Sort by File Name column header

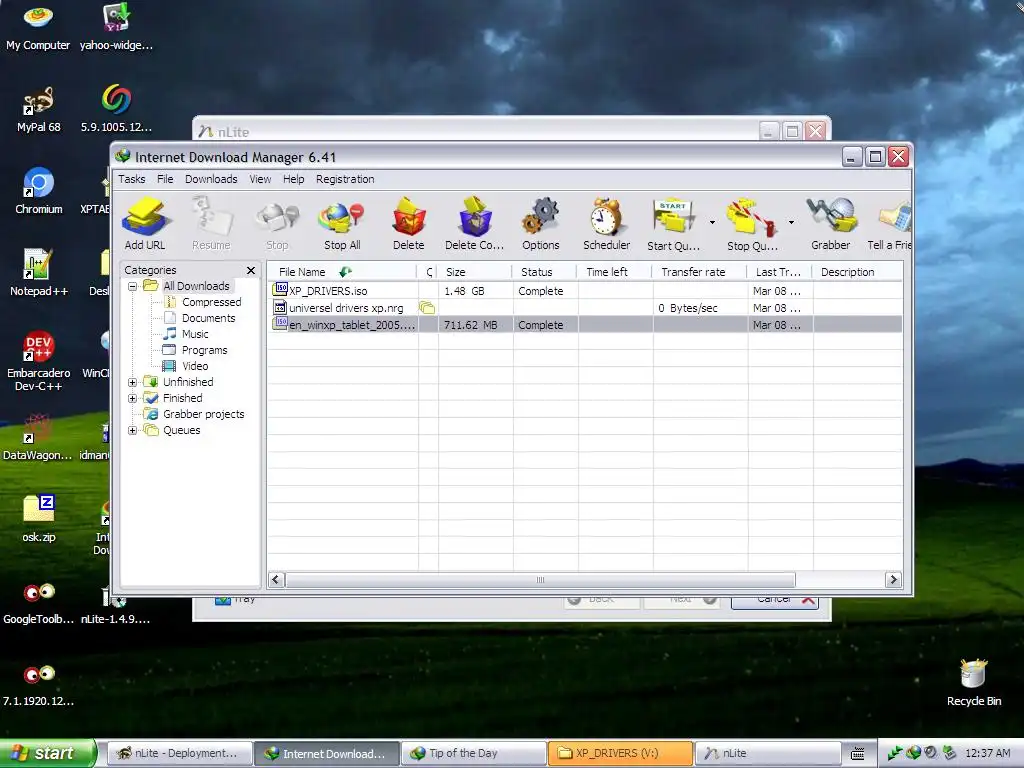pos(343,272)
